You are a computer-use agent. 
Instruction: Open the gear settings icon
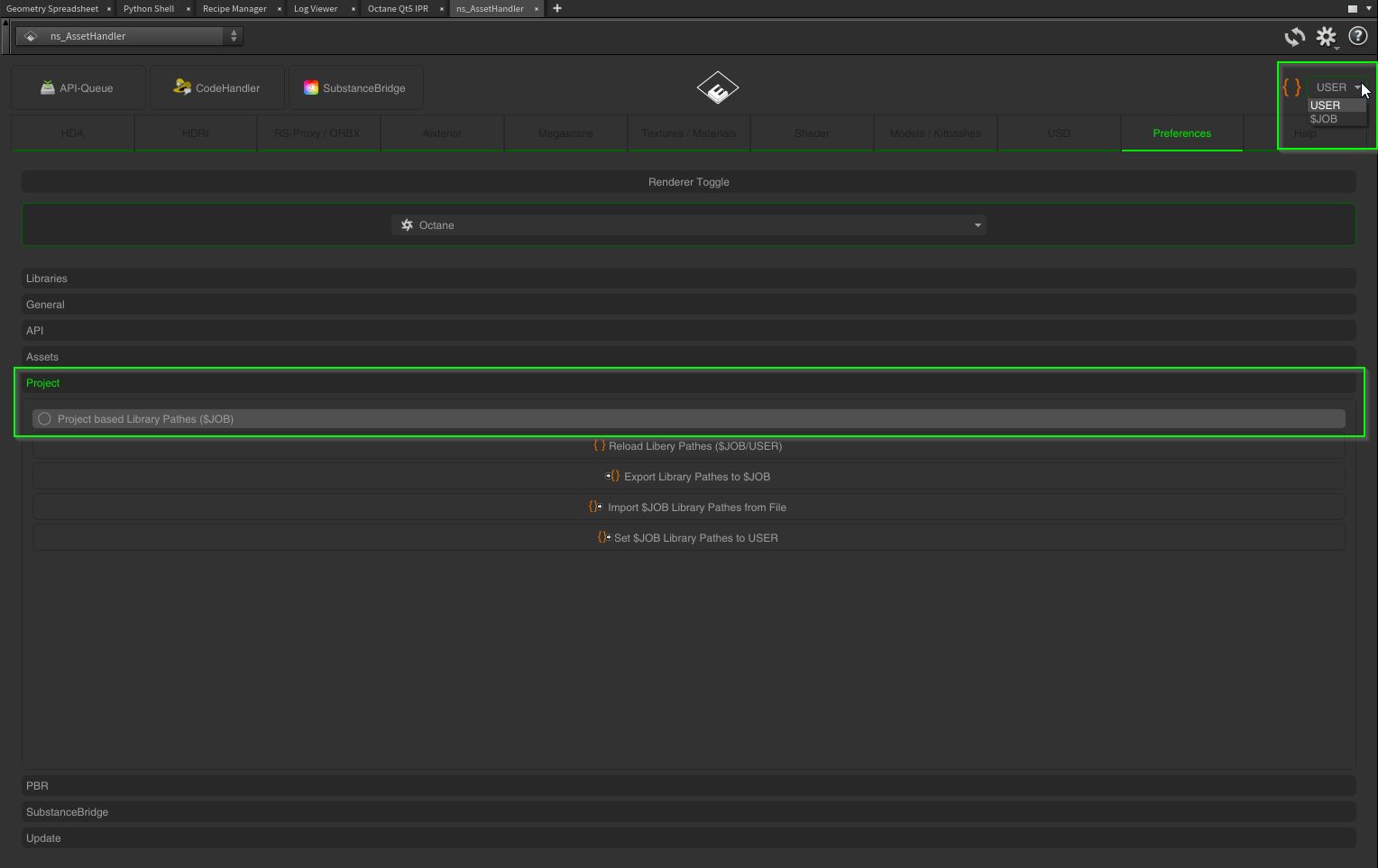[x=1326, y=37]
